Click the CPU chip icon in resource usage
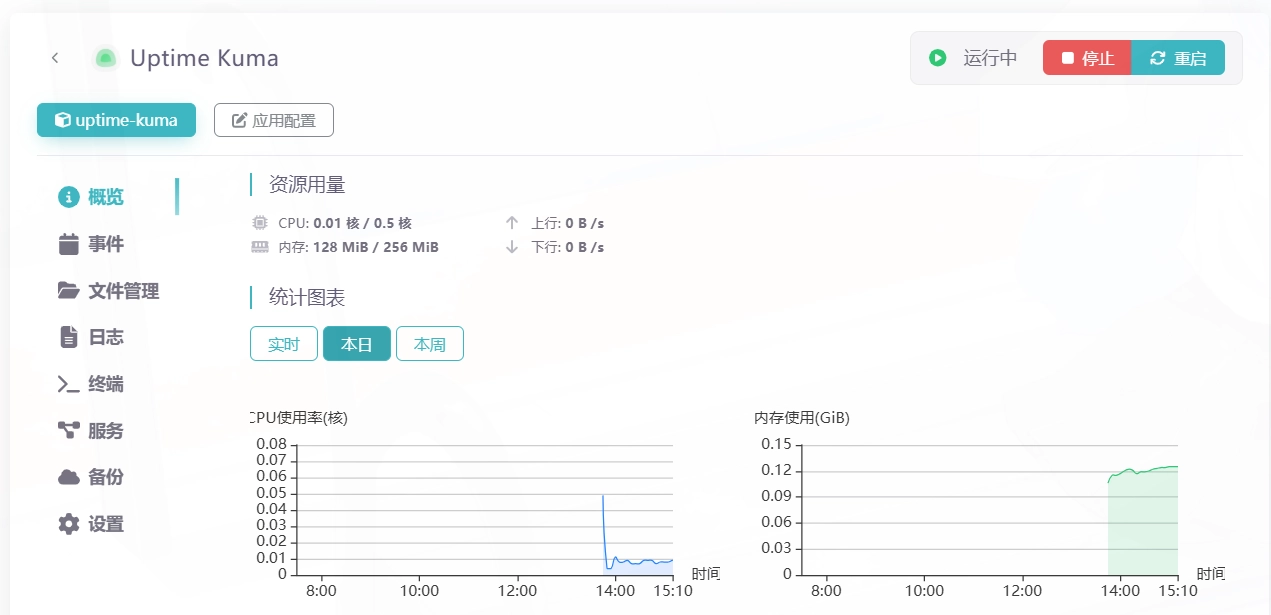This screenshot has width=1271, height=615. pos(259,223)
